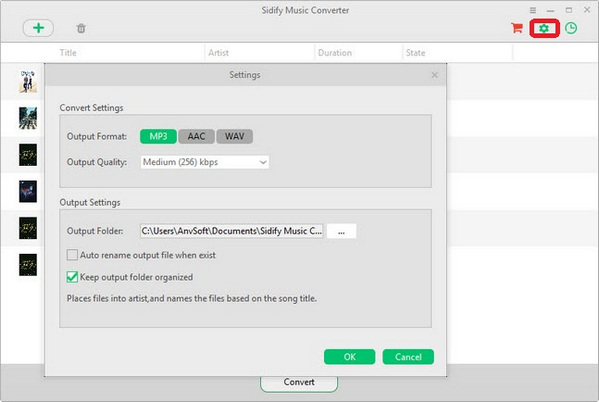
Task: Select the first track album thumbnail
Action: pos(28,81)
